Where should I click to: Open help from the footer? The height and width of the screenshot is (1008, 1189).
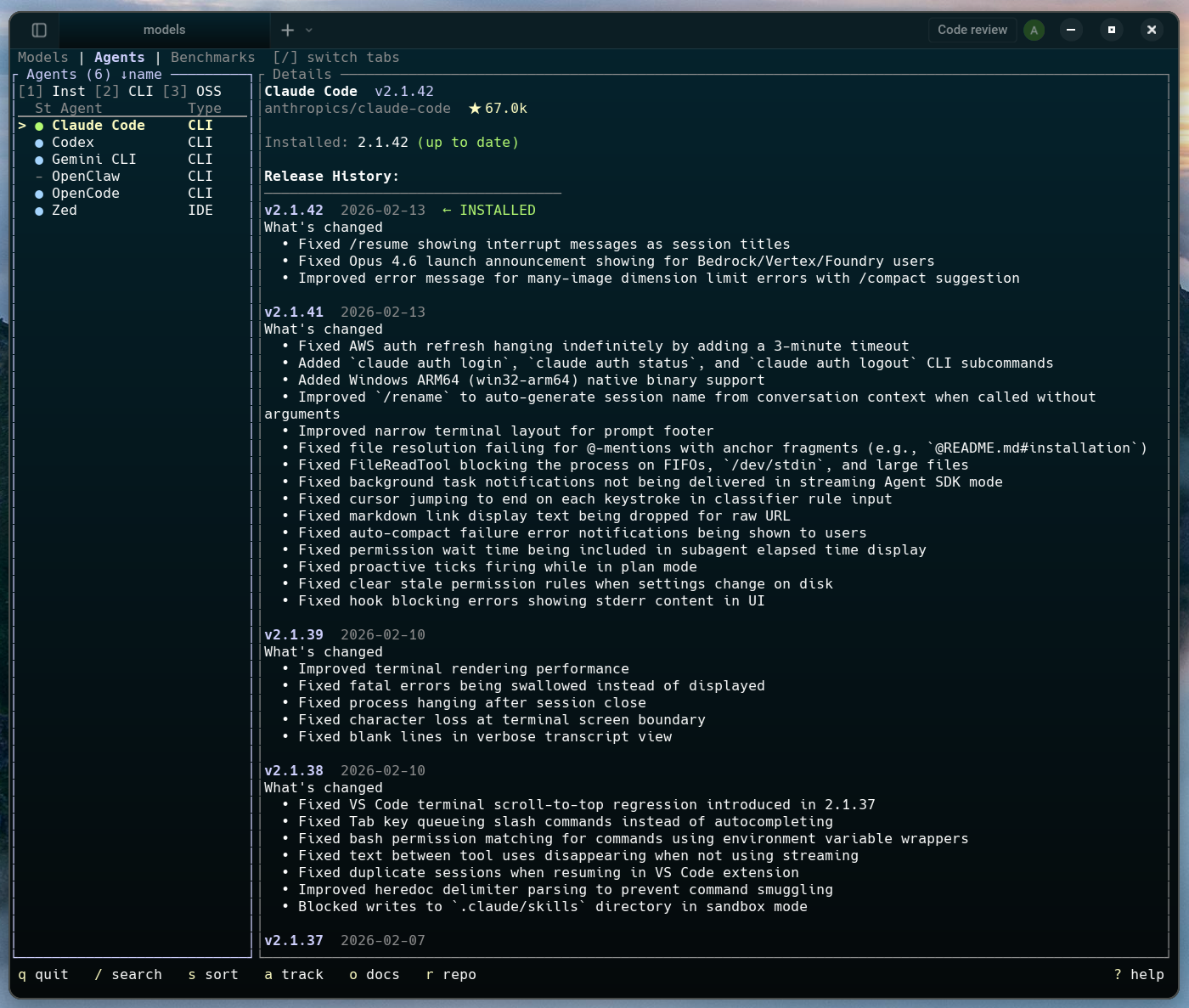coord(1139,975)
